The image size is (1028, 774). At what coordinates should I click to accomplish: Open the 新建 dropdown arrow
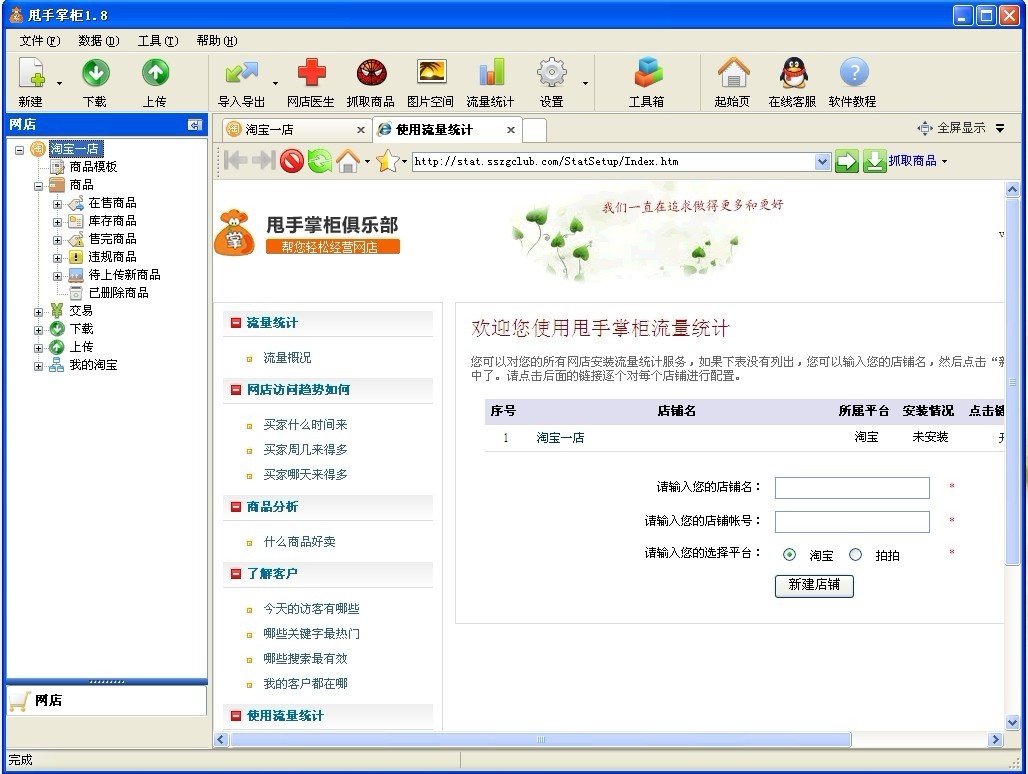point(59,83)
